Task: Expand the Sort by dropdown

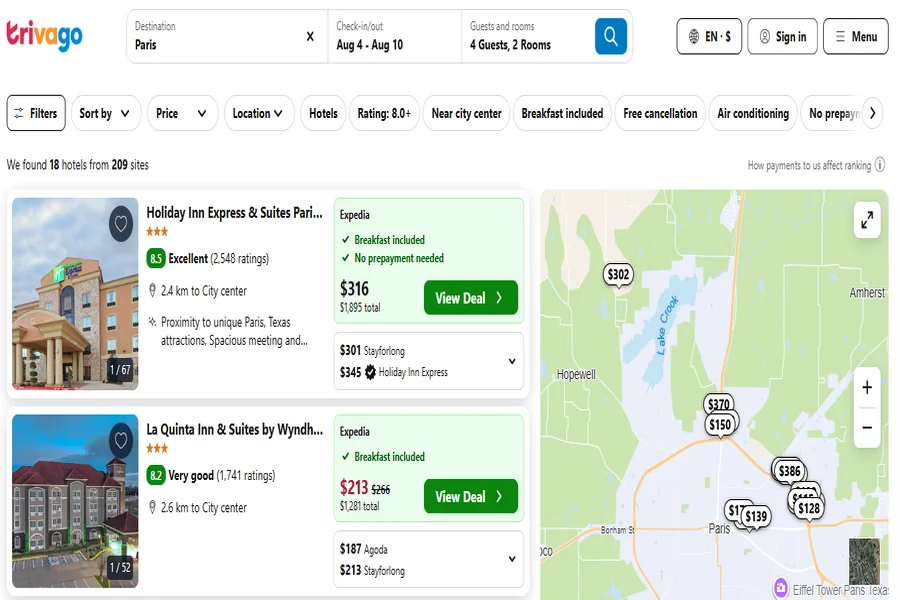Action: pyautogui.click(x=106, y=113)
